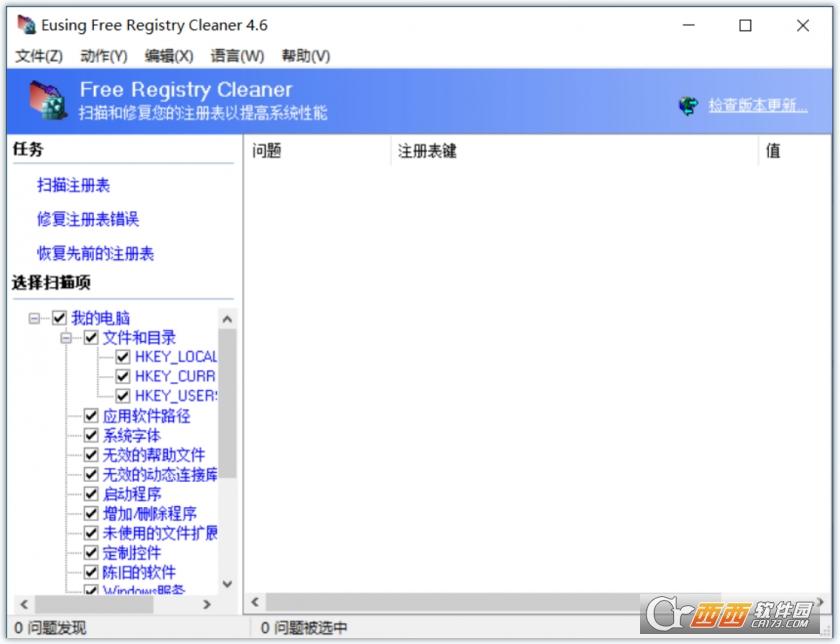
Task: Uncheck the HKEY_LOCAL checkbox
Action: point(122,357)
